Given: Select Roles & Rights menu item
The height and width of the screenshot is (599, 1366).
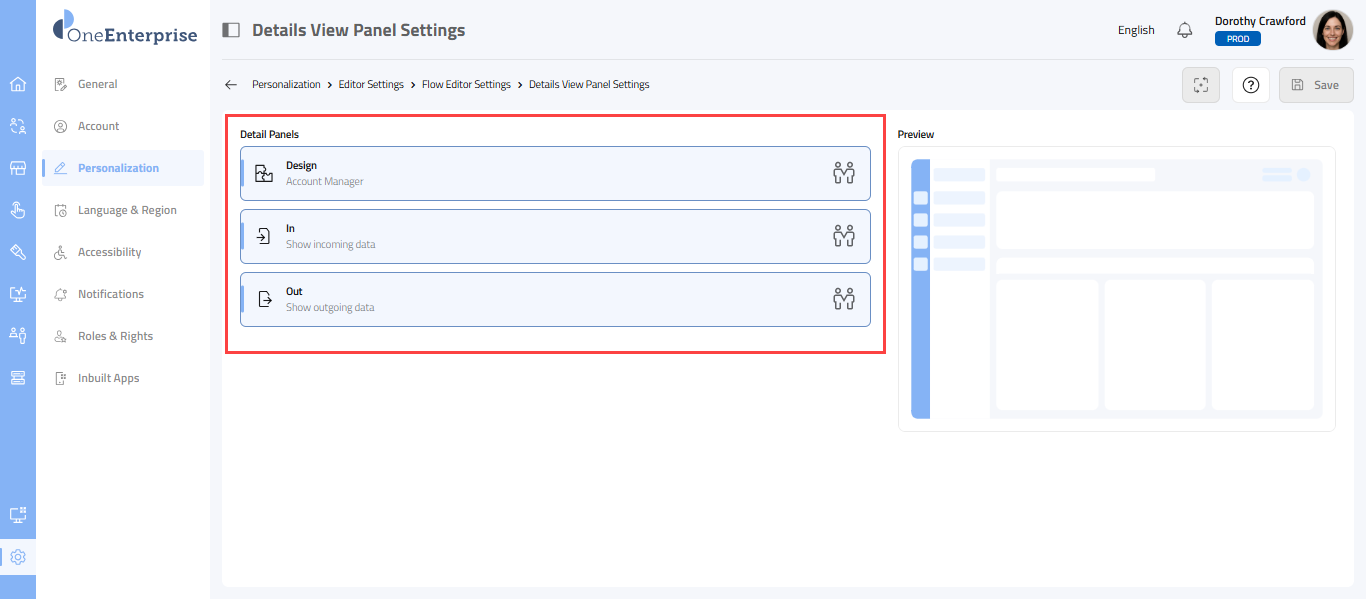Looking at the screenshot, I should point(115,336).
